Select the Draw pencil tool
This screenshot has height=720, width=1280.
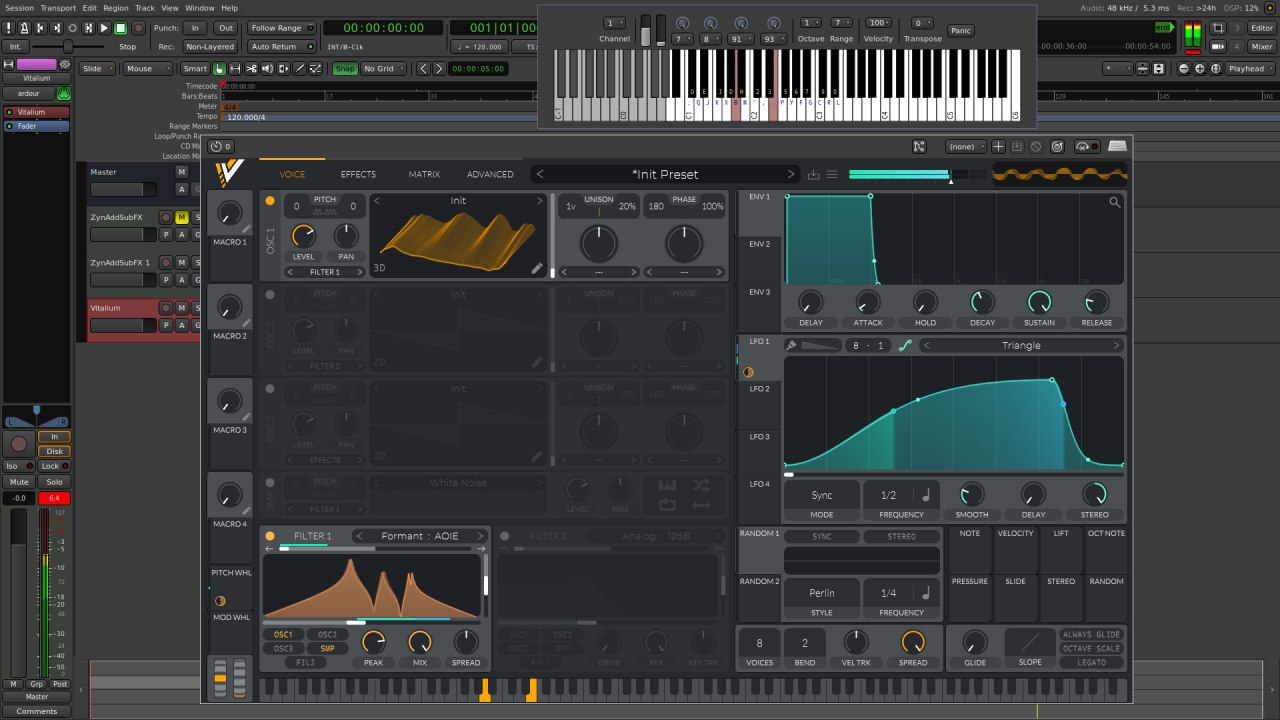[x=299, y=69]
